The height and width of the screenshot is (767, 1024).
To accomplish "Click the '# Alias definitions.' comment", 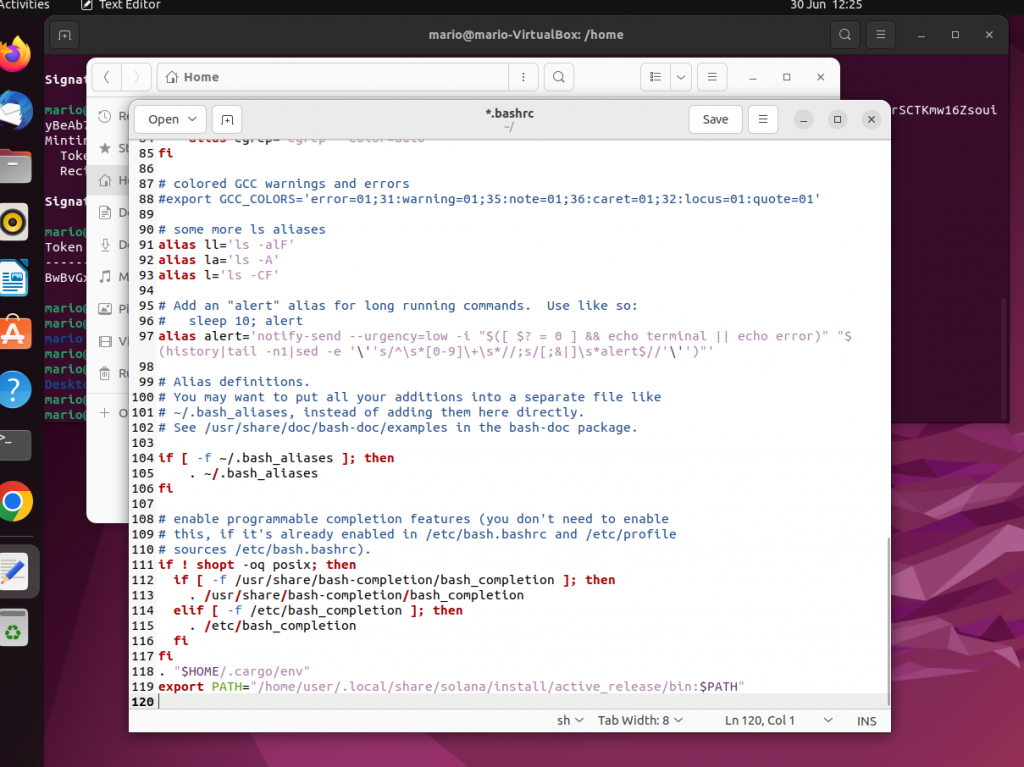I will [x=234, y=382].
